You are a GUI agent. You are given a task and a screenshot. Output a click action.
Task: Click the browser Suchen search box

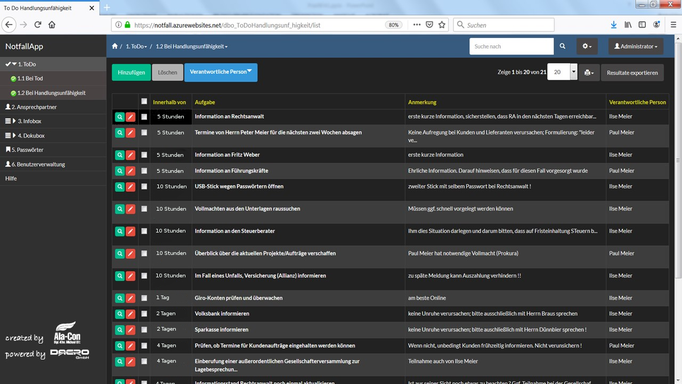tap(504, 25)
